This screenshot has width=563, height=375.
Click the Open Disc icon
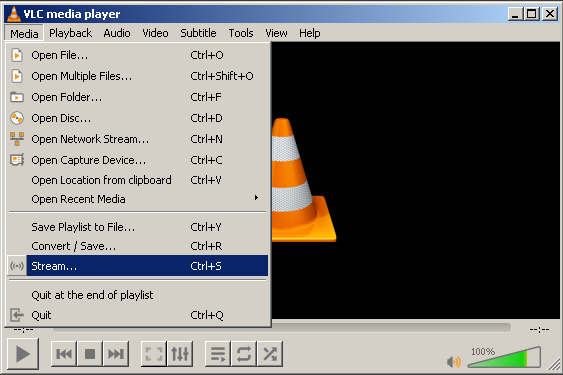[17, 118]
